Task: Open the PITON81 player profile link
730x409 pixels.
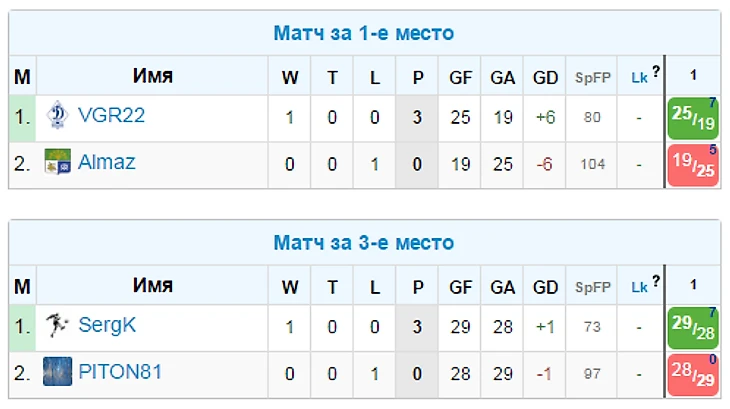Action: click(x=119, y=372)
